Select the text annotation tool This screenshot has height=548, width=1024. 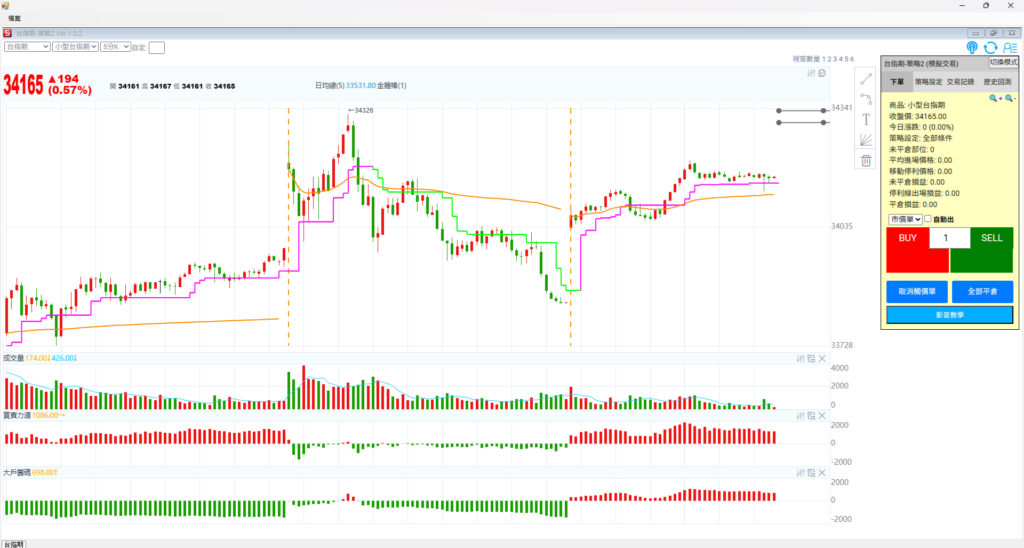pos(866,119)
